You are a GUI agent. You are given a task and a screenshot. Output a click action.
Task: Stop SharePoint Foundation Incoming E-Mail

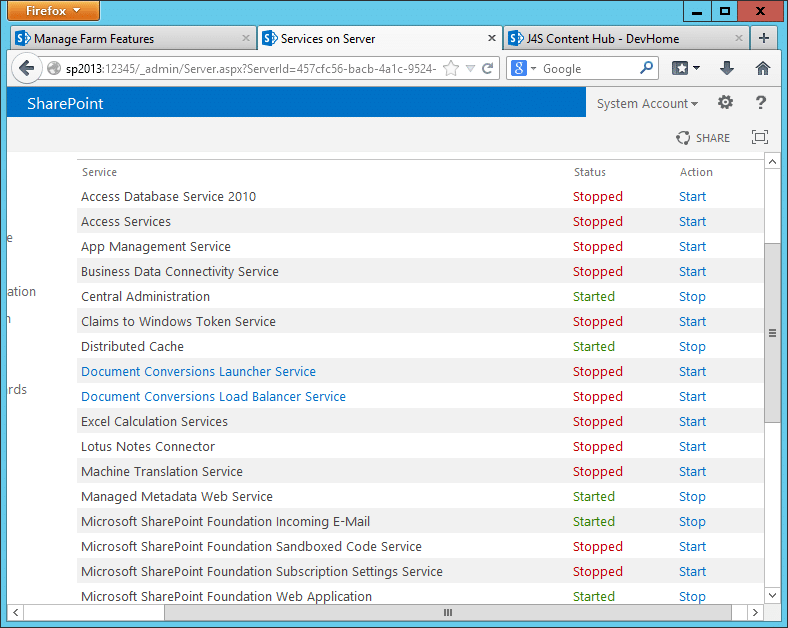coord(692,521)
